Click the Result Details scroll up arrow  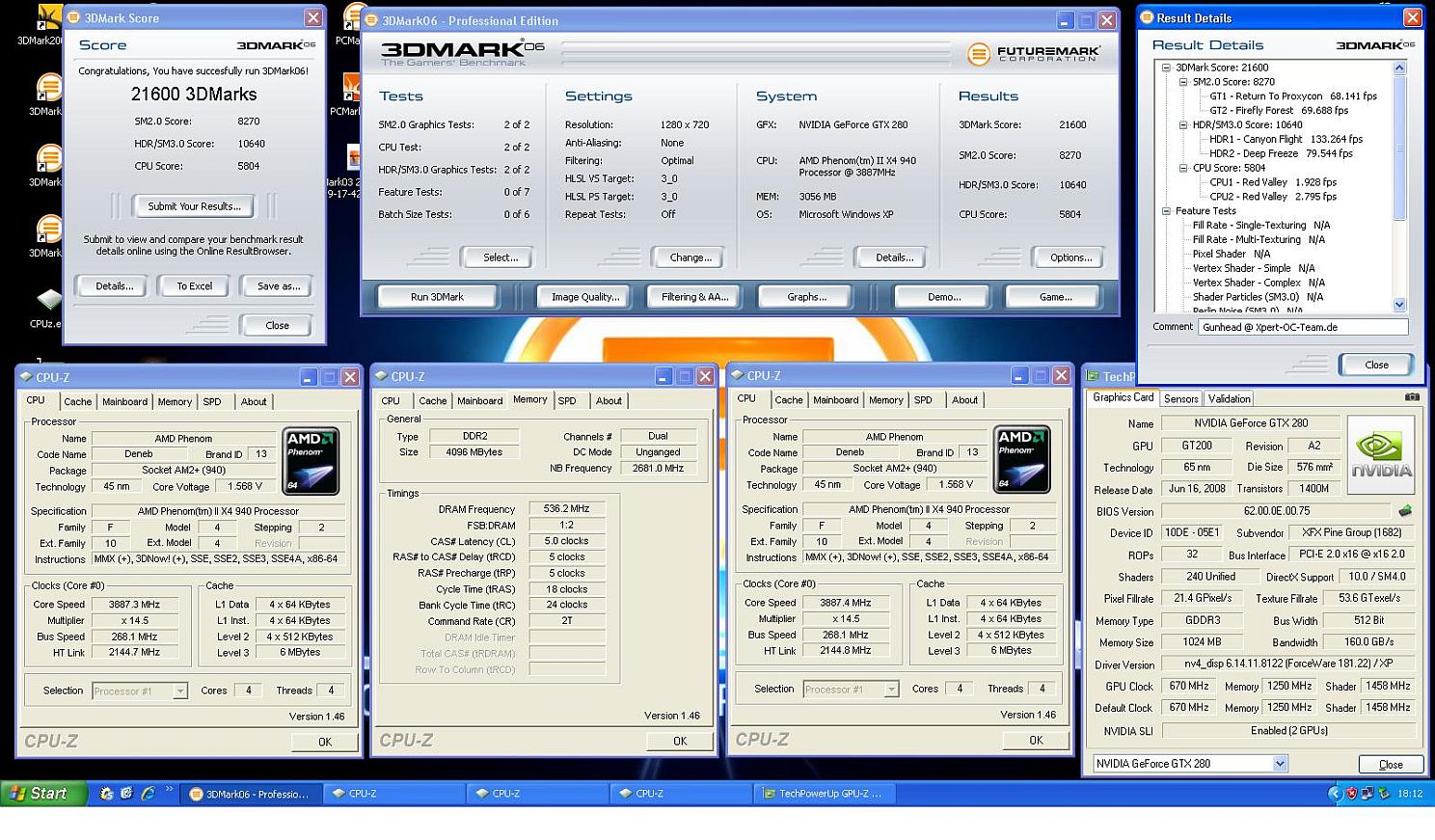tap(1399, 68)
